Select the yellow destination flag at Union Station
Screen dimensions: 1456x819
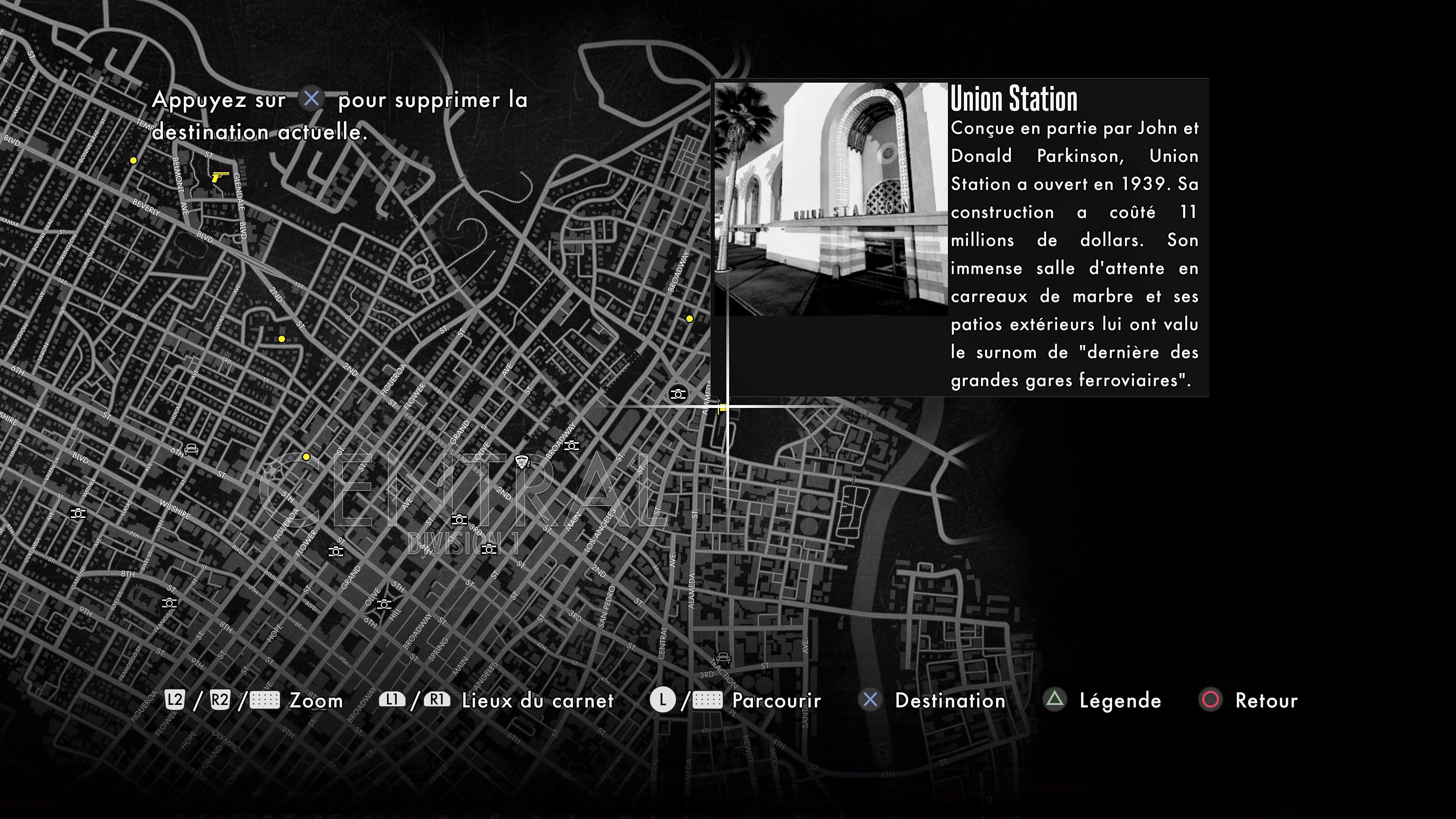click(722, 409)
